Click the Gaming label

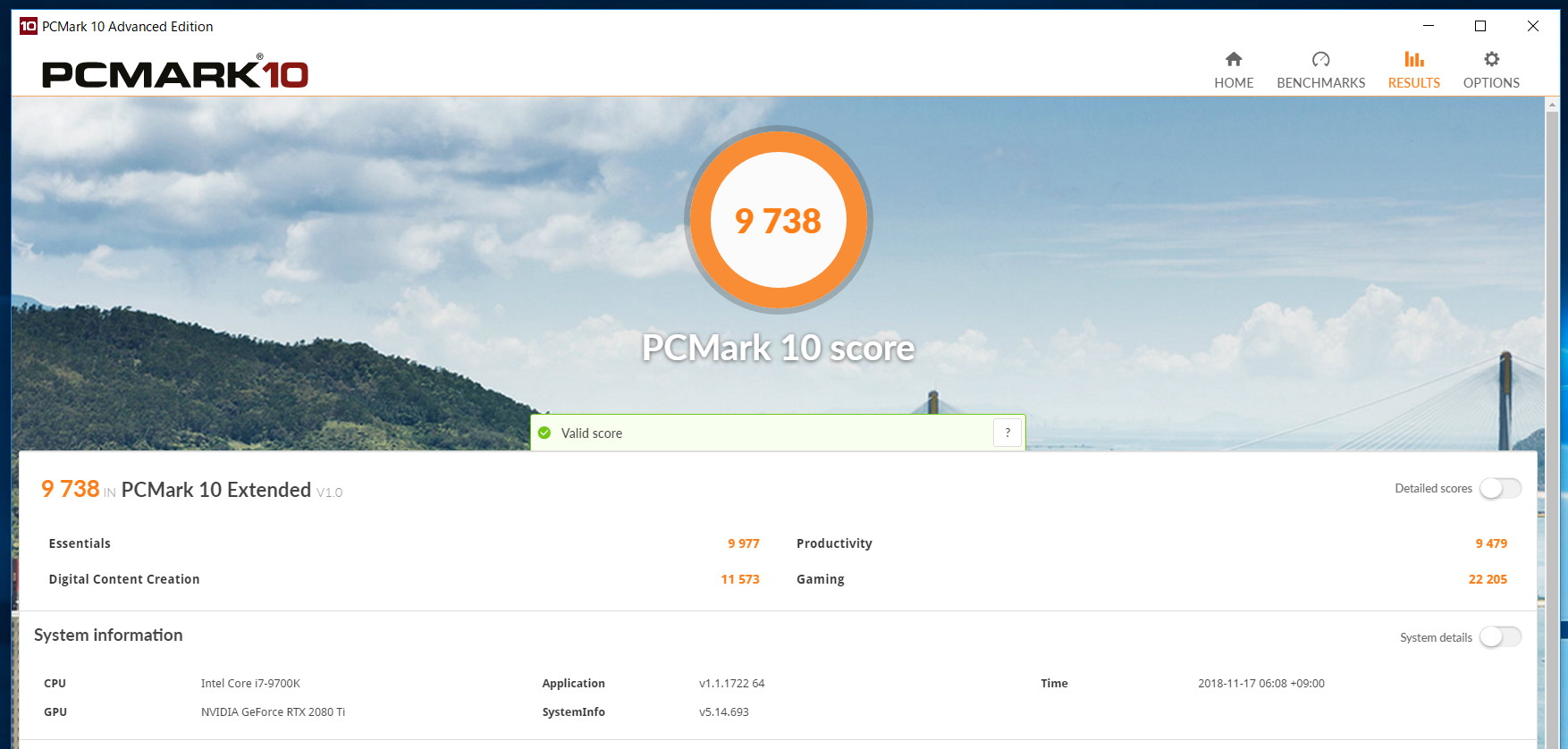pyautogui.click(x=821, y=579)
